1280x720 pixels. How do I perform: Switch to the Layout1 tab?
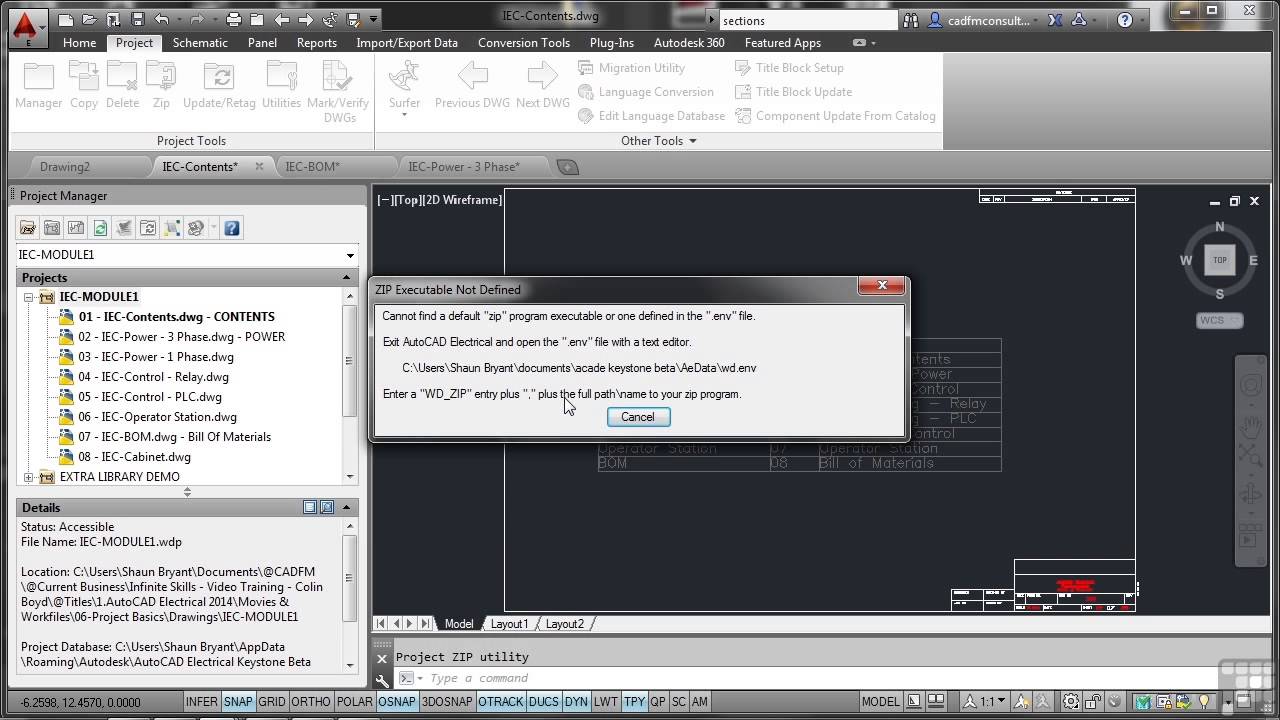(509, 624)
